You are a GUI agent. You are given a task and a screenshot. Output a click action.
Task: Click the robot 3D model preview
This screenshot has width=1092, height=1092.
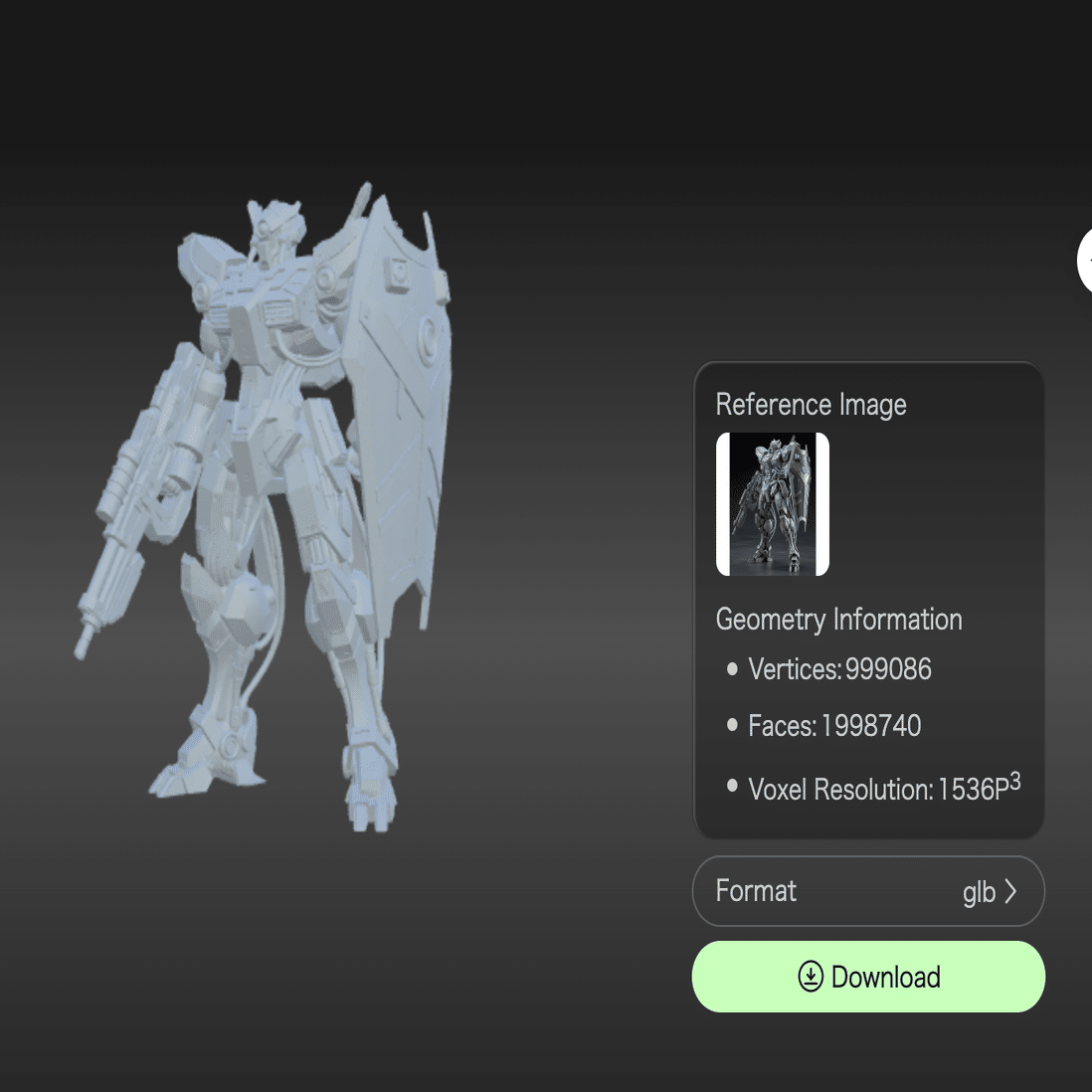[266, 506]
